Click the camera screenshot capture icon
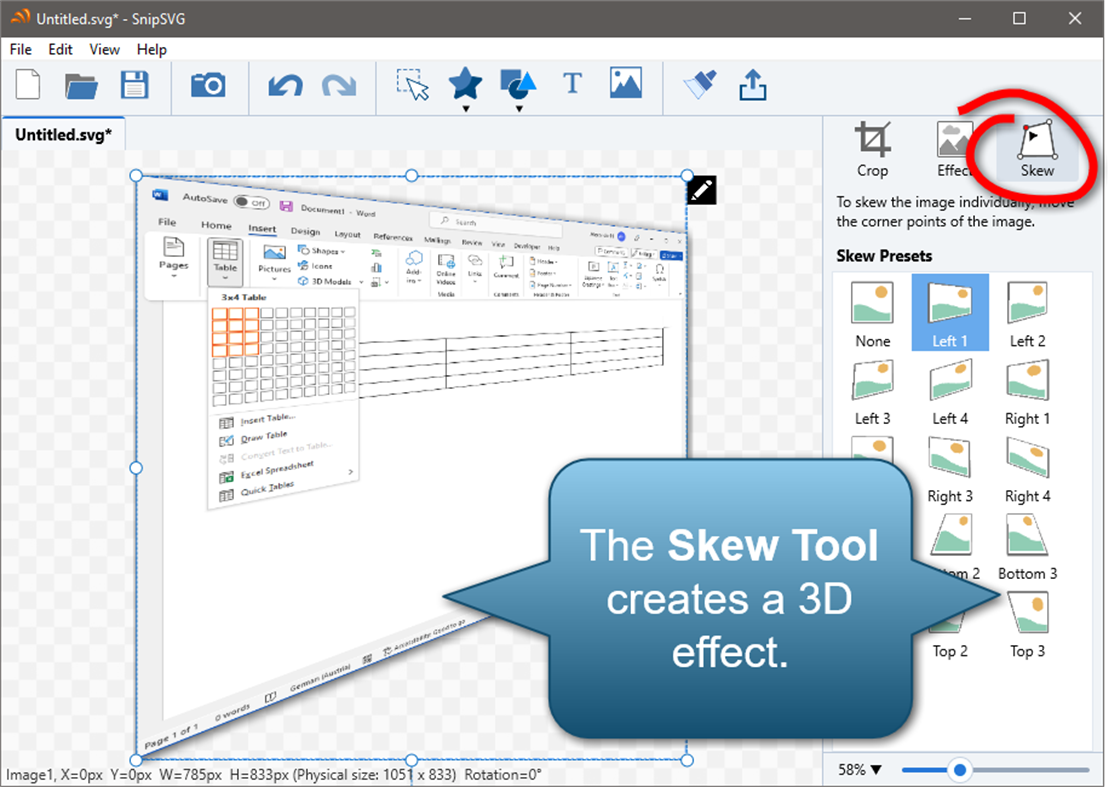Viewport: 1108px width, 787px height. [208, 86]
